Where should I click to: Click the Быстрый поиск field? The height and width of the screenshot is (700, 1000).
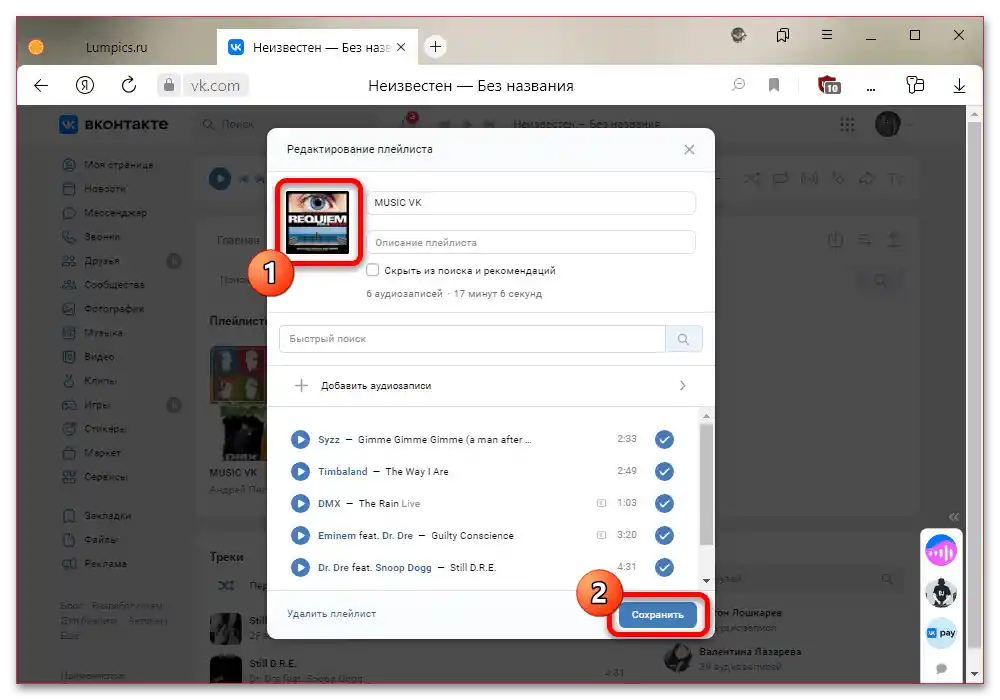click(472, 339)
